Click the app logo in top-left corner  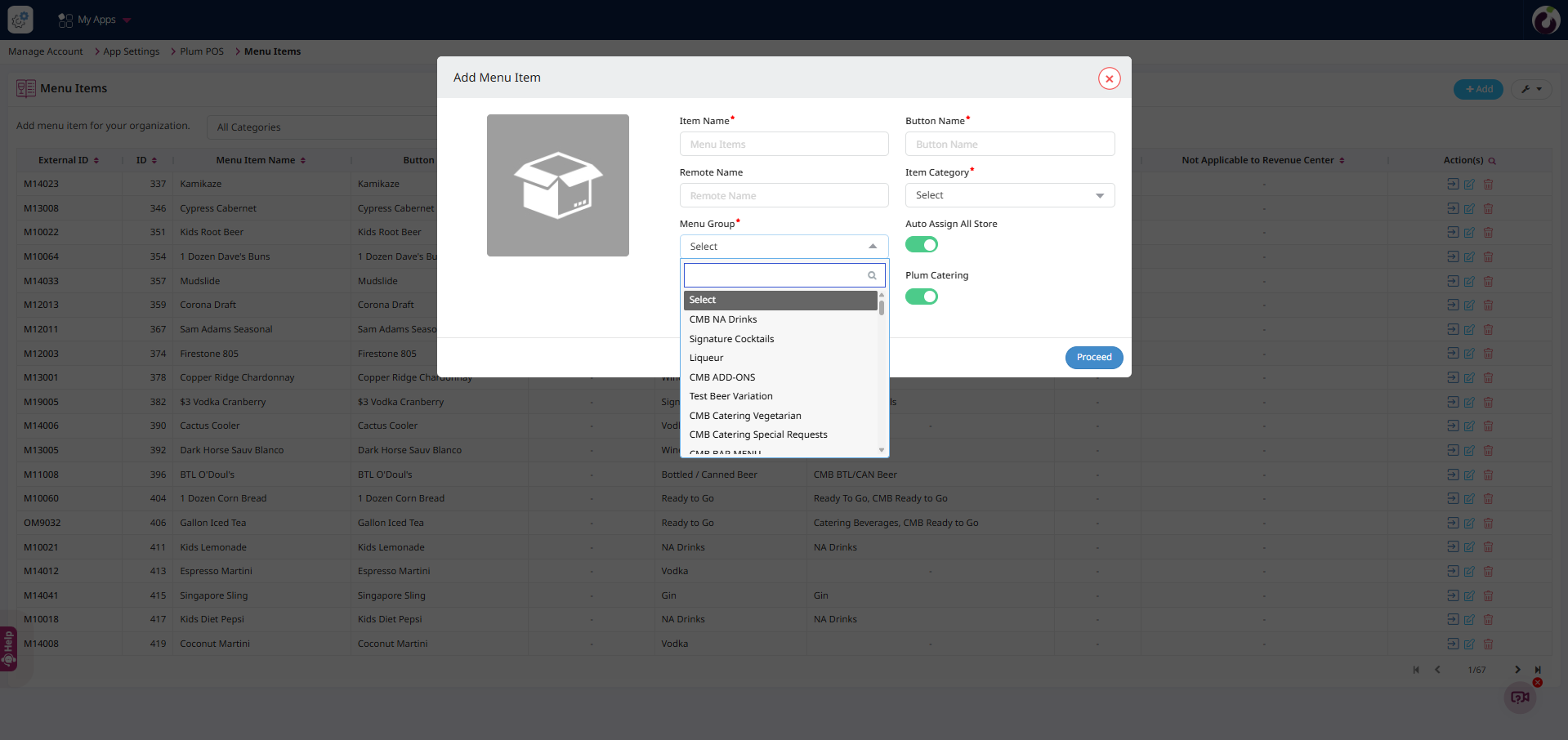[20, 20]
